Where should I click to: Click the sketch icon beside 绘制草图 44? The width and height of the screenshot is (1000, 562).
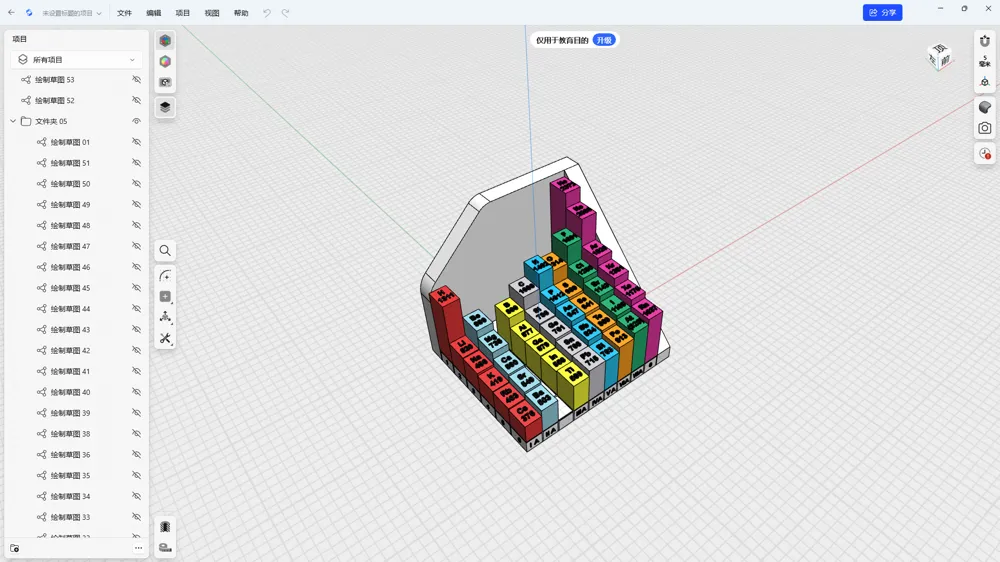tap(41, 309)
